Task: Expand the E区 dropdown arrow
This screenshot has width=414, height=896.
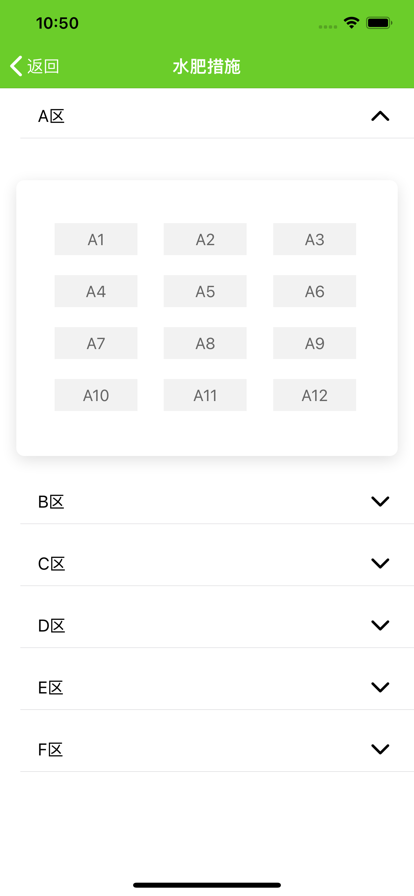Action: [380, 687]
